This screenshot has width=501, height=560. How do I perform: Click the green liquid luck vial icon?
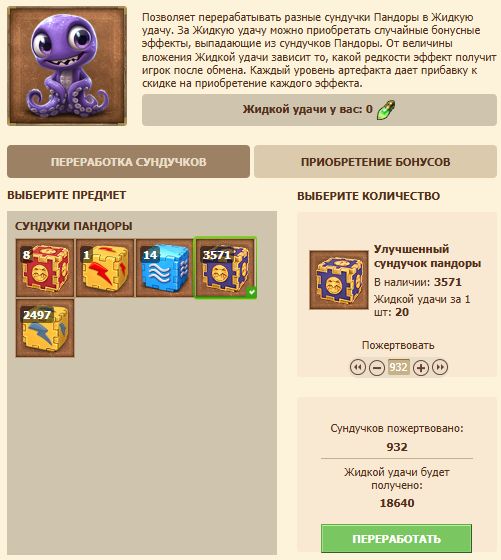pos(386,110)
